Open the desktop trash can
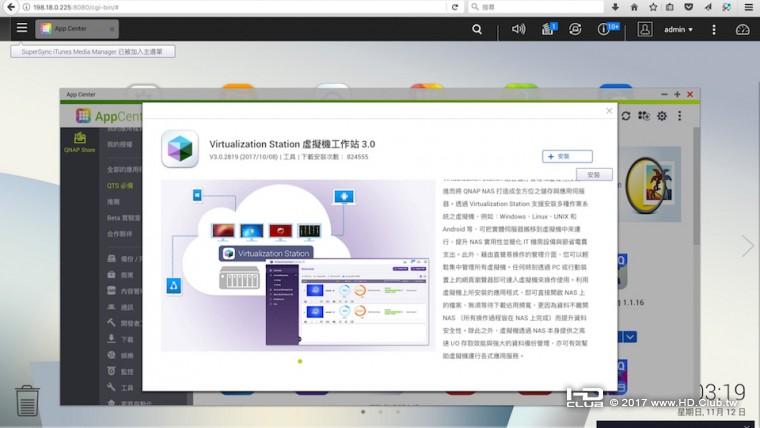 click(27, 400)
